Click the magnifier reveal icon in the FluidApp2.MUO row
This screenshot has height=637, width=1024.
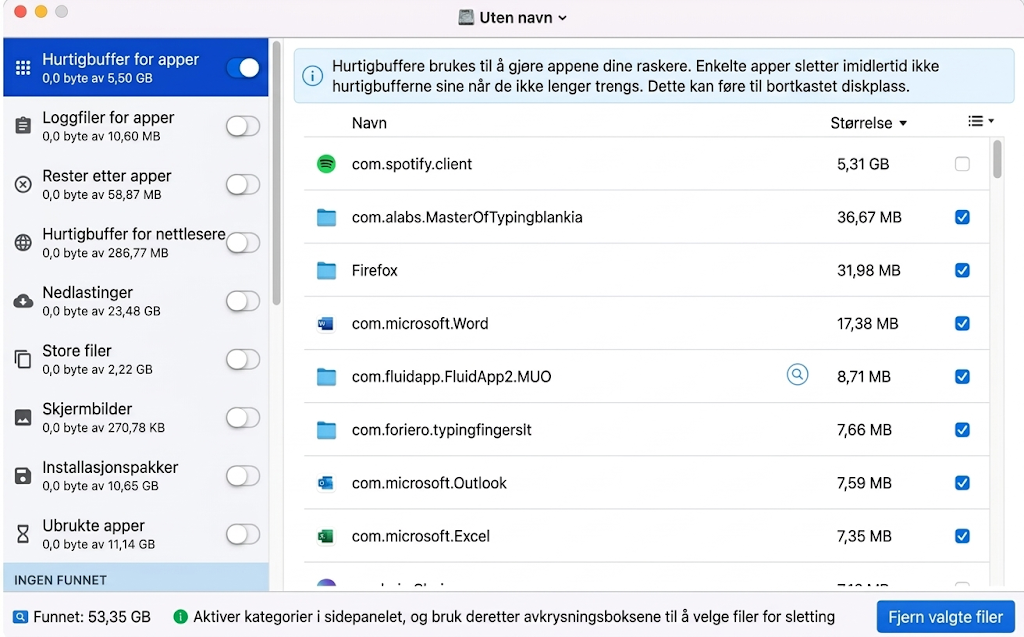[x=797, y=374]
